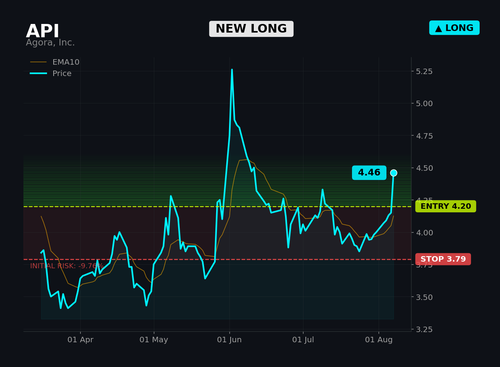Click the ▲ LONG indicator badge
This screenshot has width=500, height=367.
454,28
